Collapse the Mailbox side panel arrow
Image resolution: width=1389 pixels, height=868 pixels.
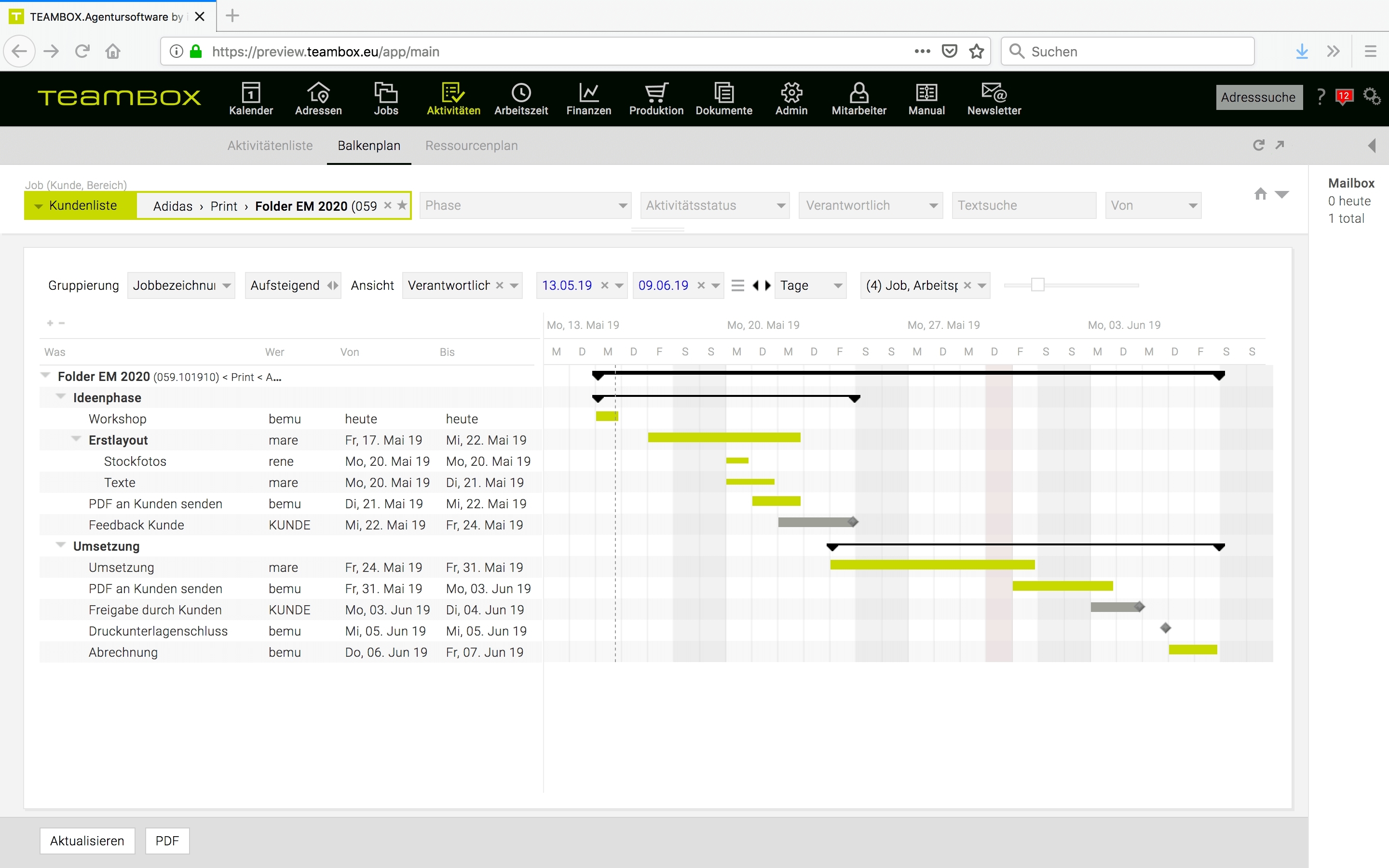pyautogui.click(x=1372, y=145)
